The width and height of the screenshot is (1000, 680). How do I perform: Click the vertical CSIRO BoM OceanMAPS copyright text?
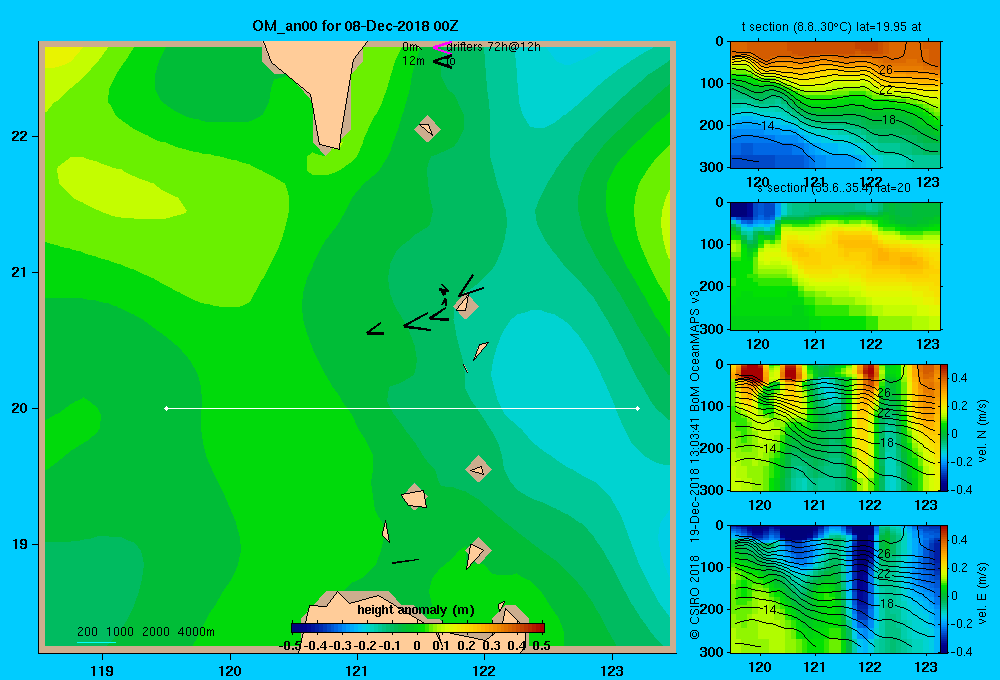695,464
